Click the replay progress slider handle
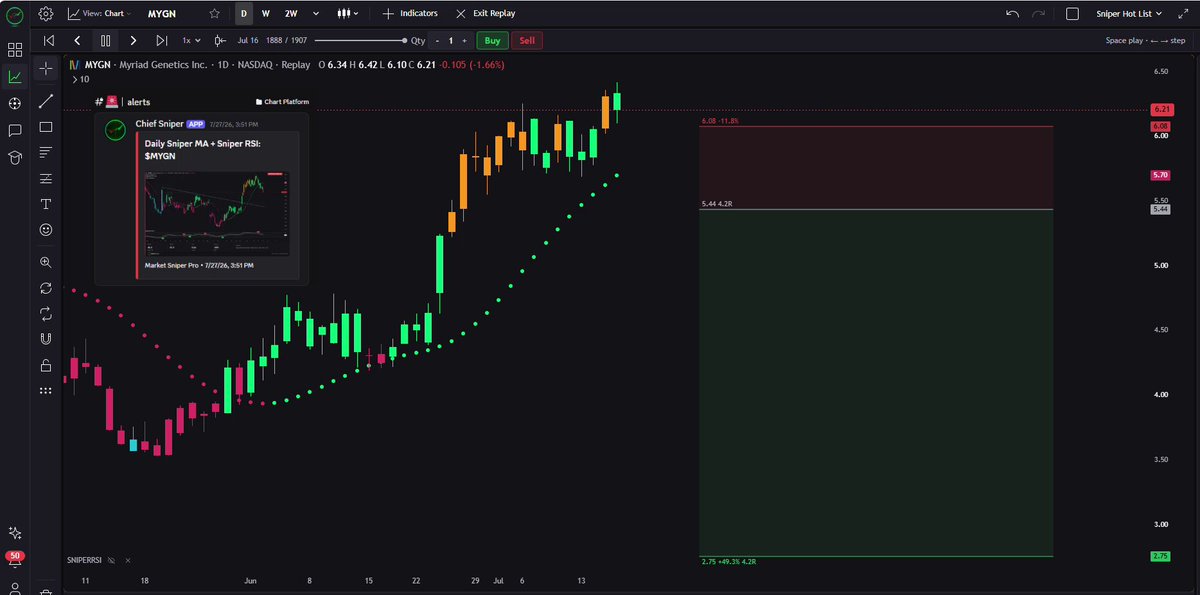 tap(402, 41)
